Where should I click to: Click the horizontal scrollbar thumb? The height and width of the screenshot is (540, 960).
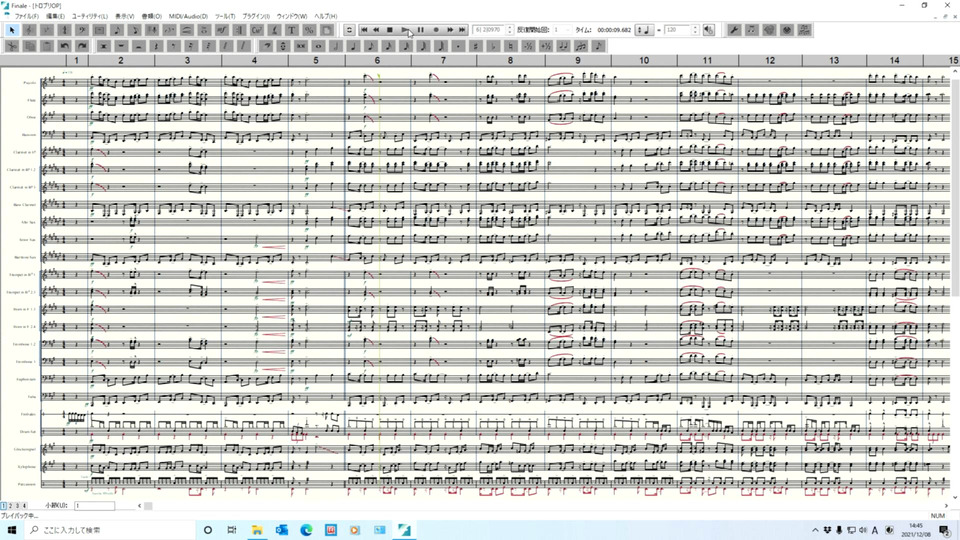(x=148, y=506)
